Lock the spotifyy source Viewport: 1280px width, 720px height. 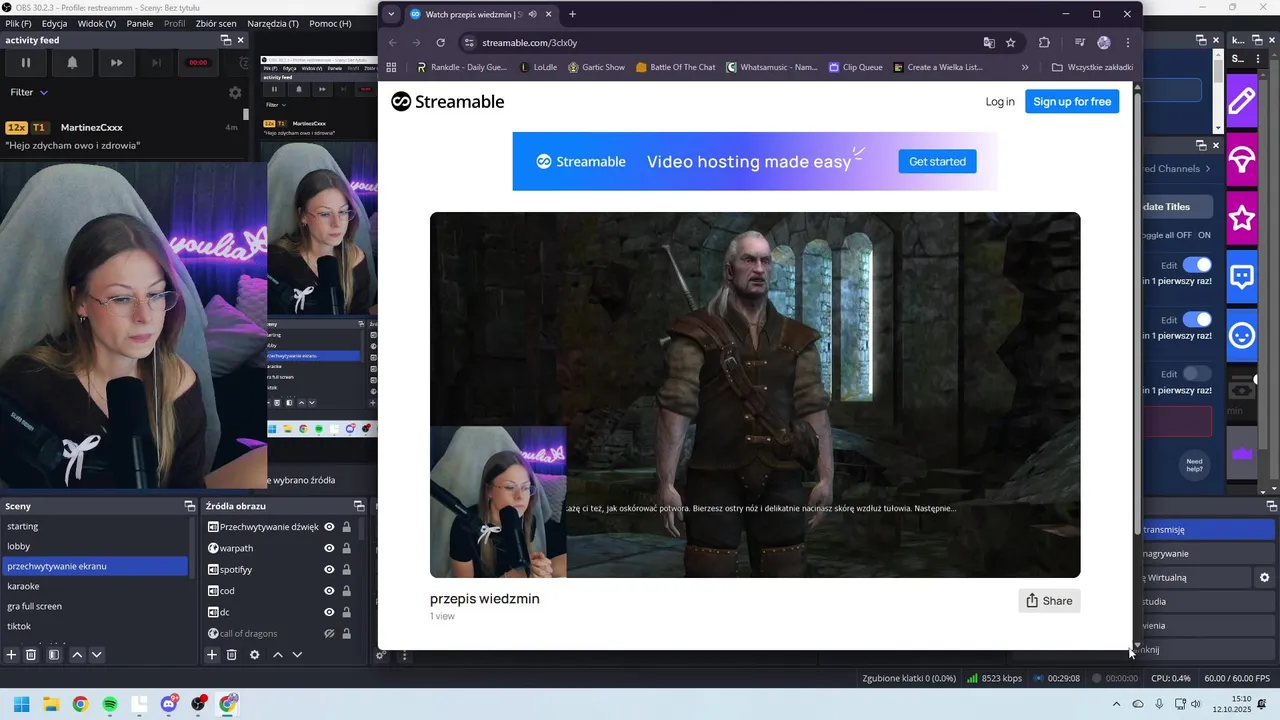click(x=346, y=569)
